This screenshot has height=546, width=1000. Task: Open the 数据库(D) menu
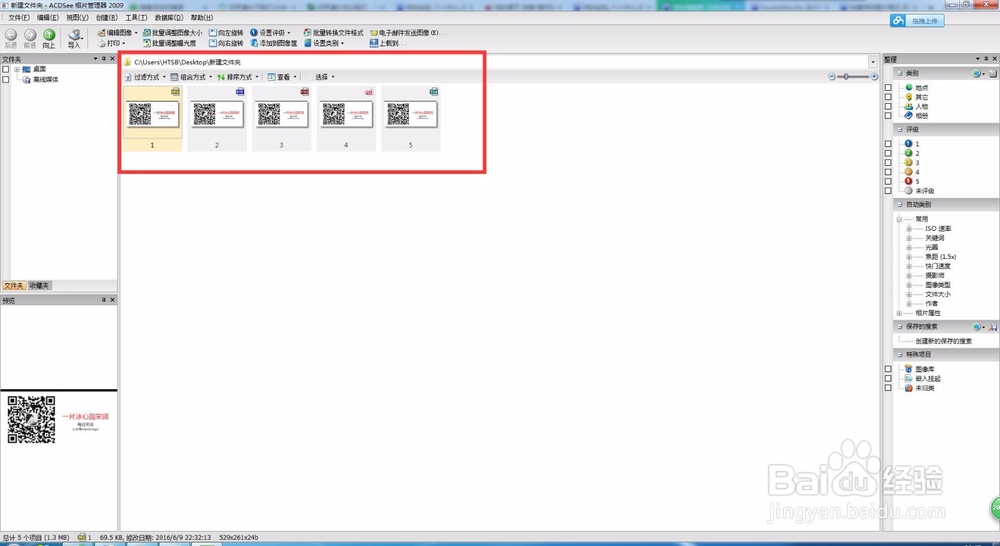click(x=169, y=18)
